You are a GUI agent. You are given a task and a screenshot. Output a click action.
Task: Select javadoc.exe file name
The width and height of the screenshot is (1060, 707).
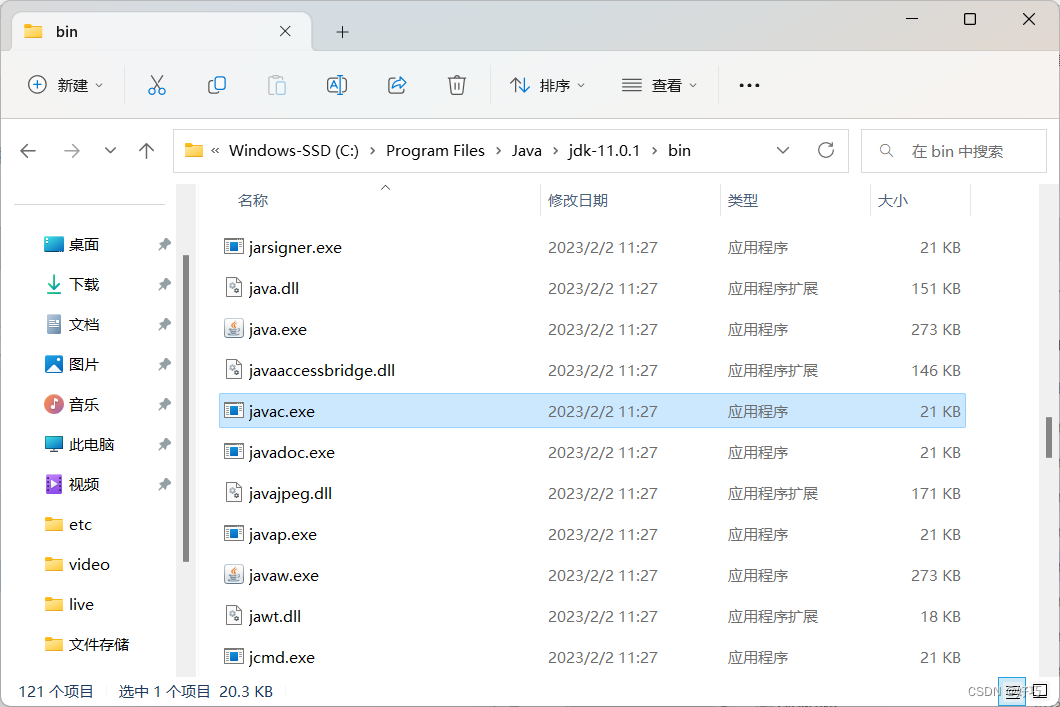click(291, 453)
